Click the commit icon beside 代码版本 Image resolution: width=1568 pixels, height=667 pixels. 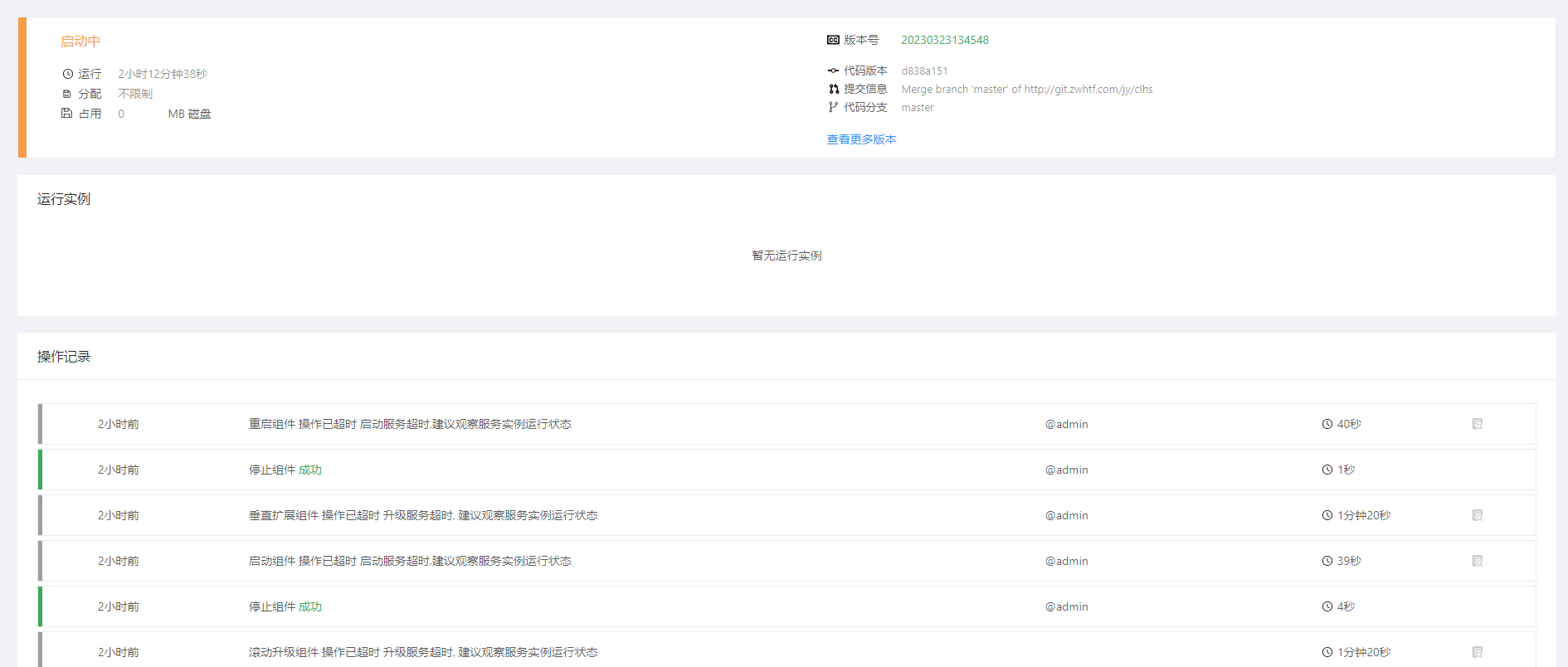[833, 71]
